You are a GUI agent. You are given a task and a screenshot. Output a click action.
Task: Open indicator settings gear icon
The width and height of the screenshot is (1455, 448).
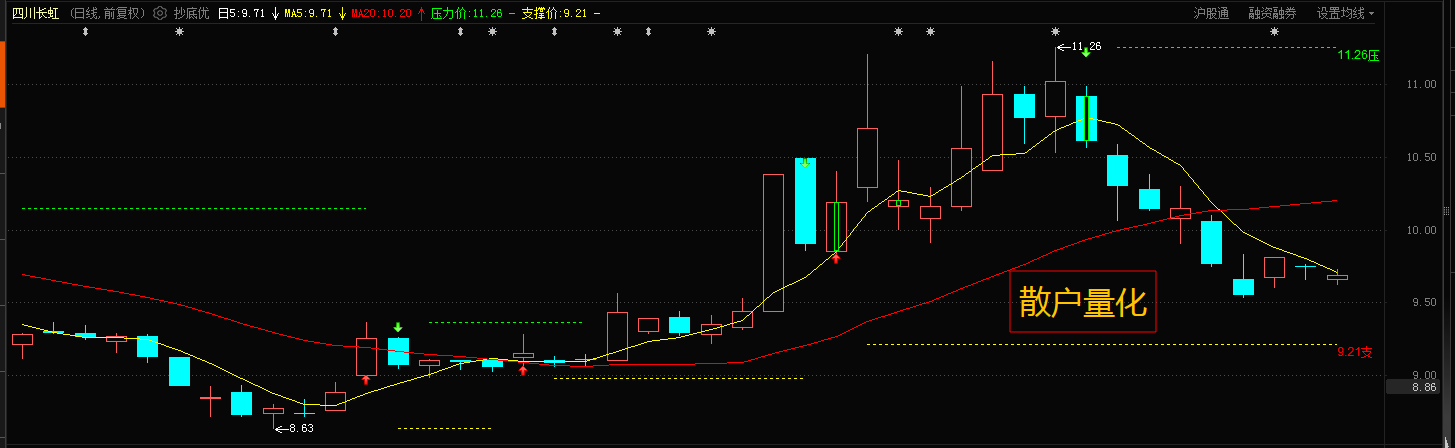160,14
